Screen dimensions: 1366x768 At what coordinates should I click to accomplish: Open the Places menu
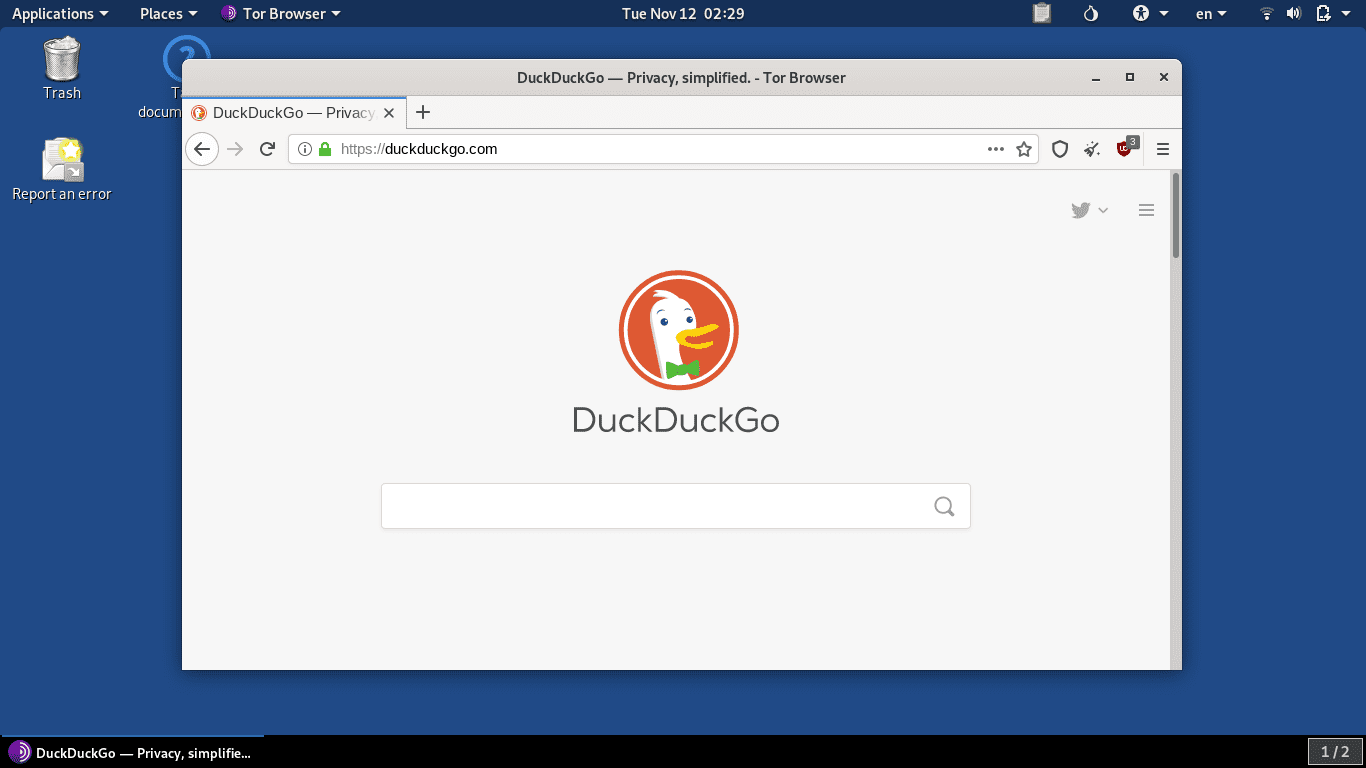(x=168, y=13)
